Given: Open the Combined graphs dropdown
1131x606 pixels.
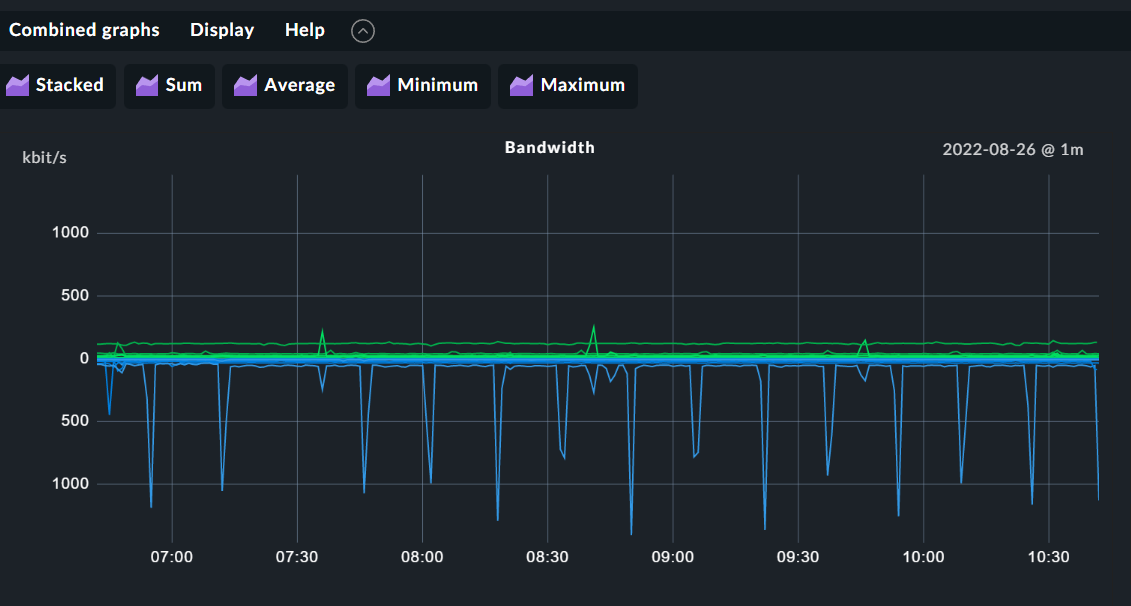Looking at the screenshot, I should click(x=84, y=29).
